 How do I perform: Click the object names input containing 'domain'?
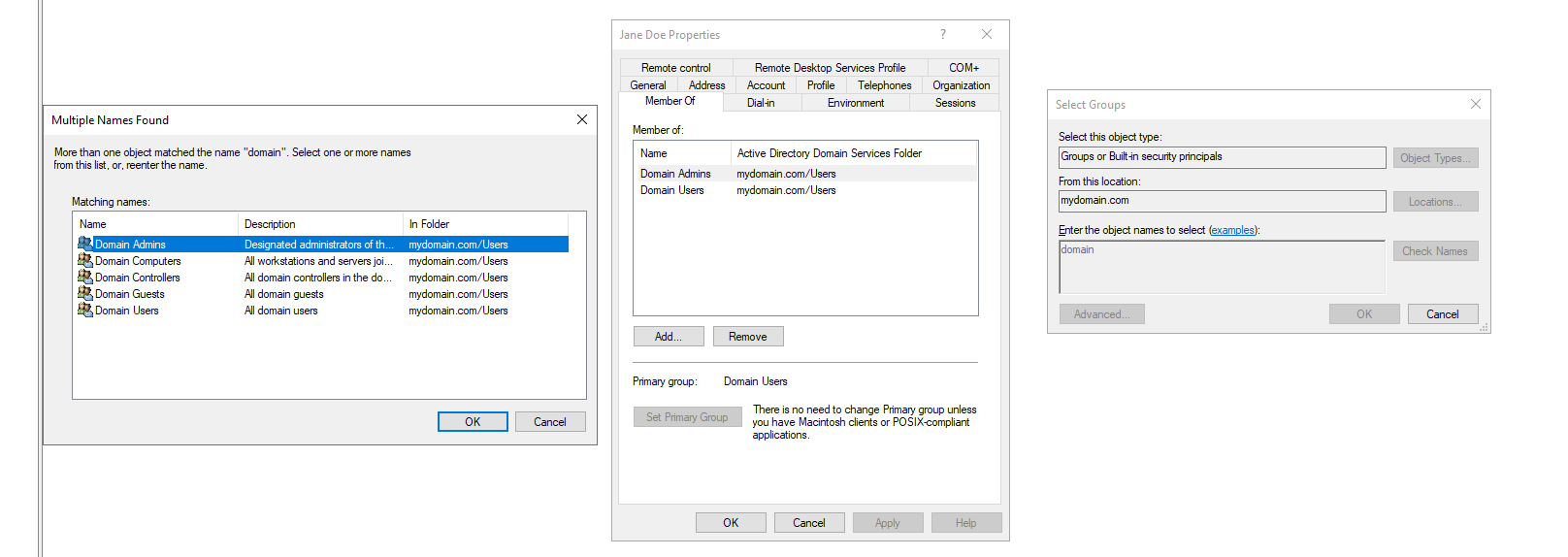coord(1223,267)
